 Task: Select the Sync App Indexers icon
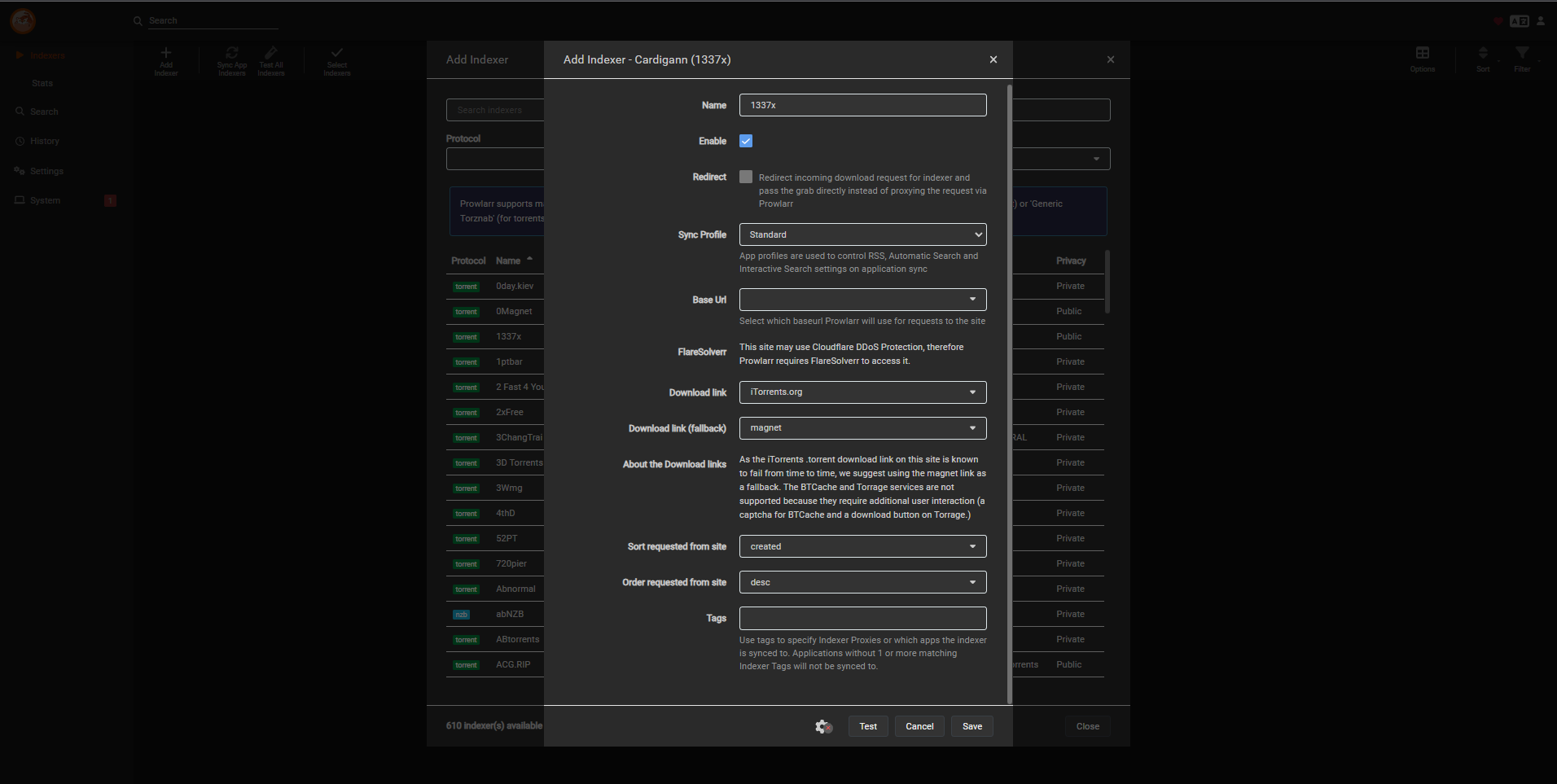(231, 60)
